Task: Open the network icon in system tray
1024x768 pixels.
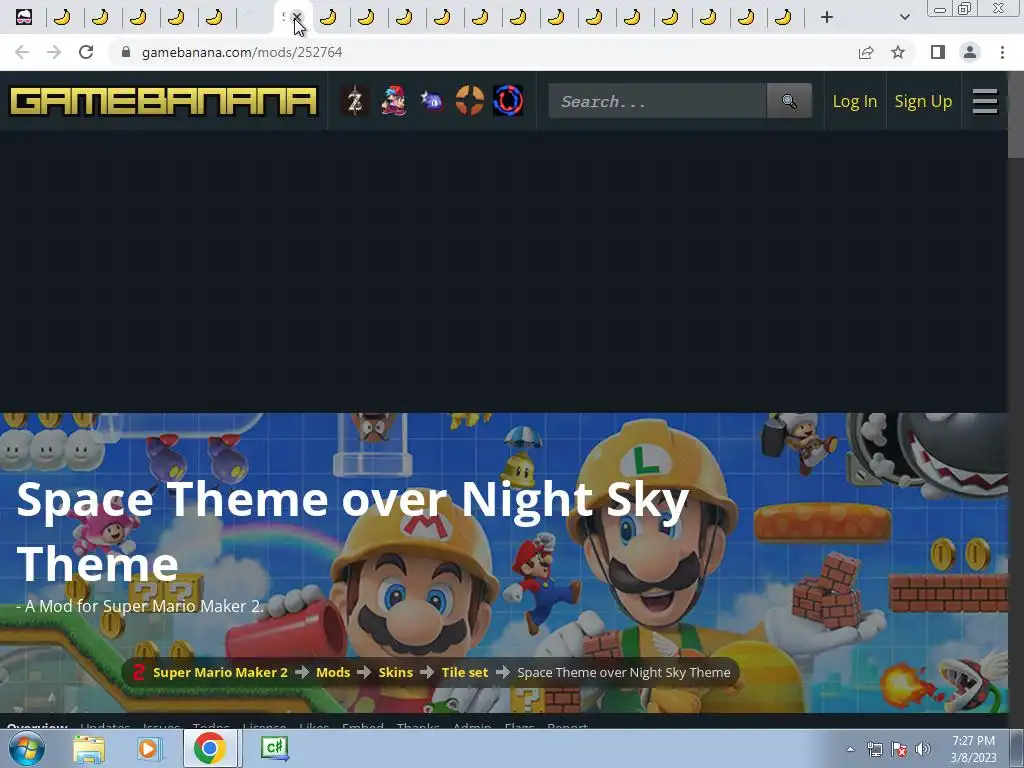Action: coord(874,749)
